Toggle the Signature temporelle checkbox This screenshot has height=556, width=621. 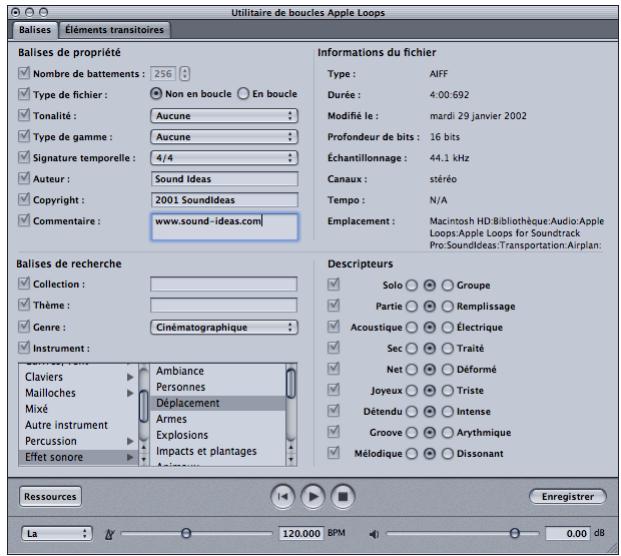click(x=24, y=157)
